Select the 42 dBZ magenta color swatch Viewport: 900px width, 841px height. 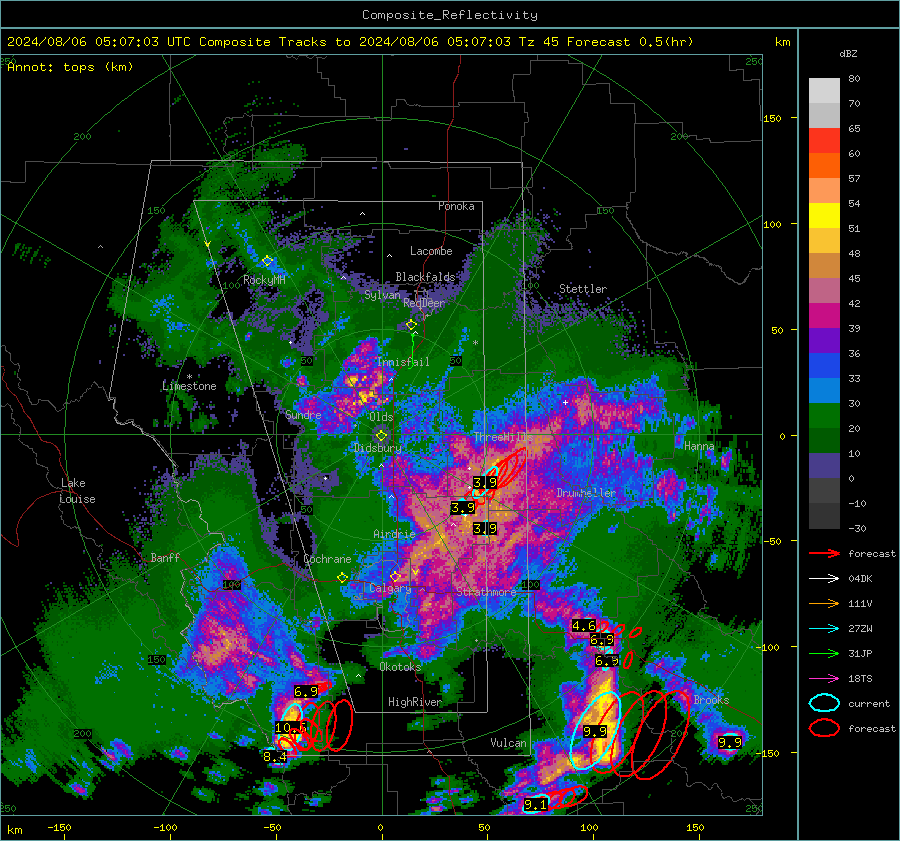[824, 315]
